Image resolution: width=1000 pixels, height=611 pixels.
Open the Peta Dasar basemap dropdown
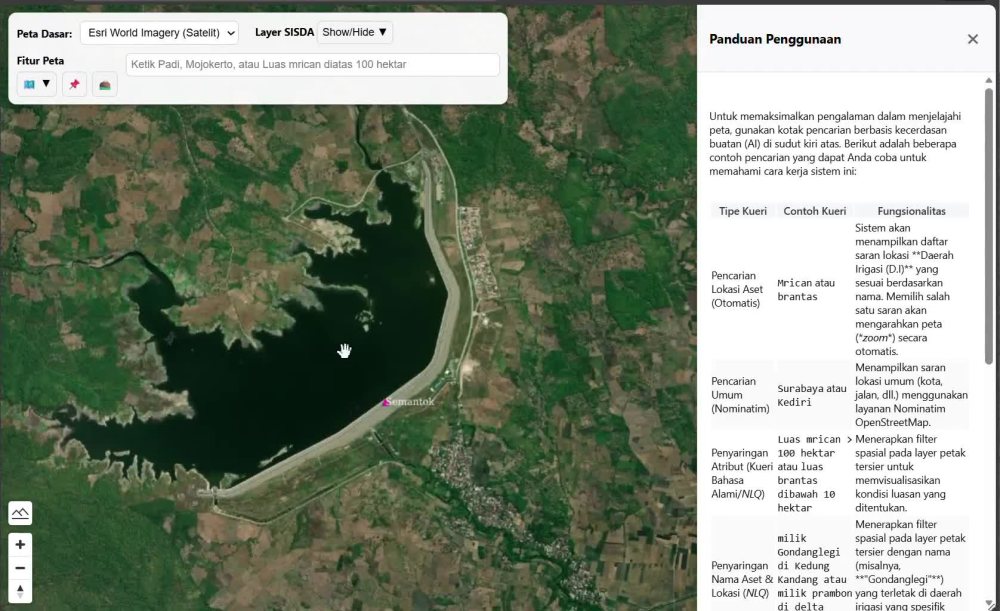point(159,33)
